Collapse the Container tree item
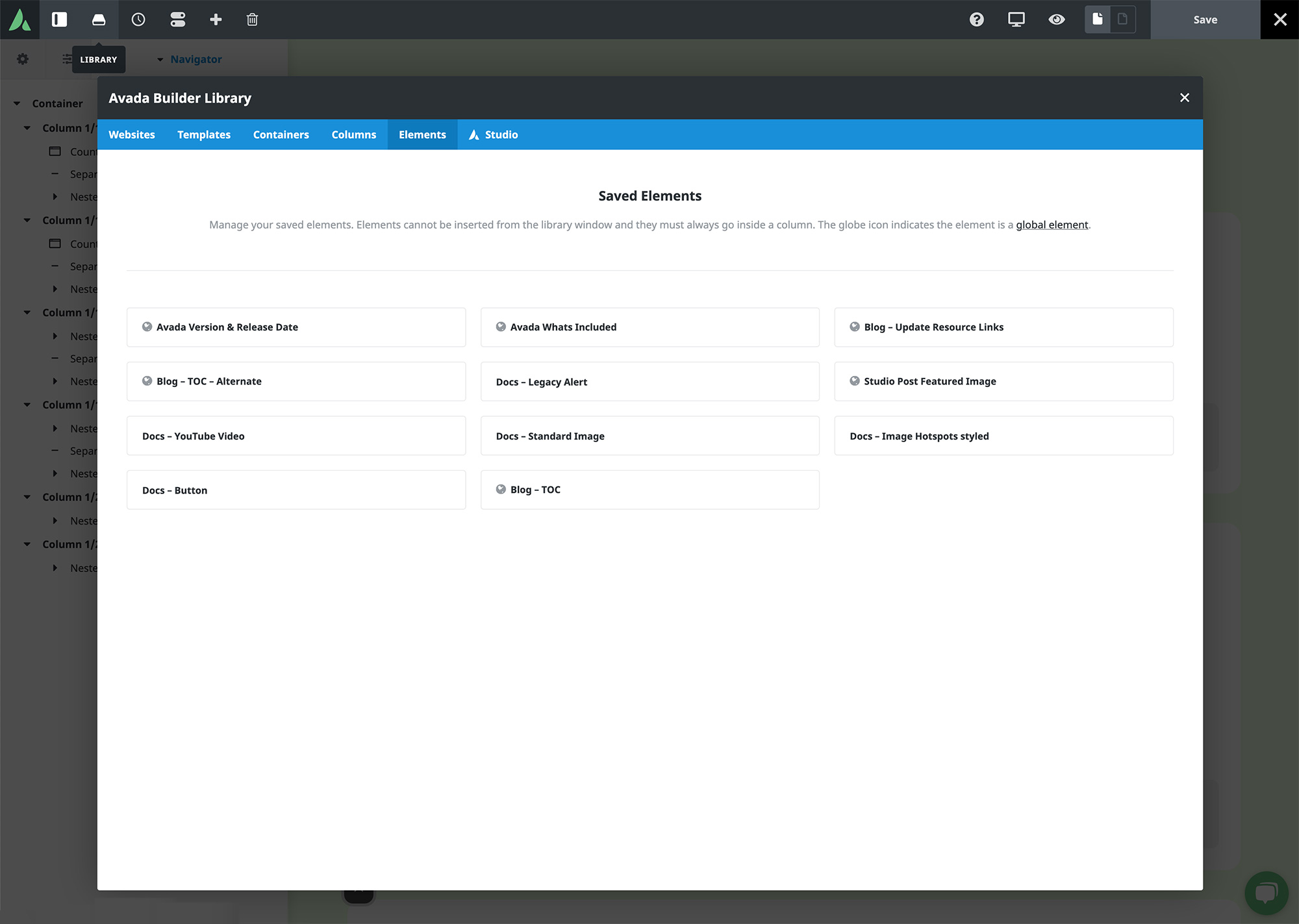1299x924 pixels. 17,103
